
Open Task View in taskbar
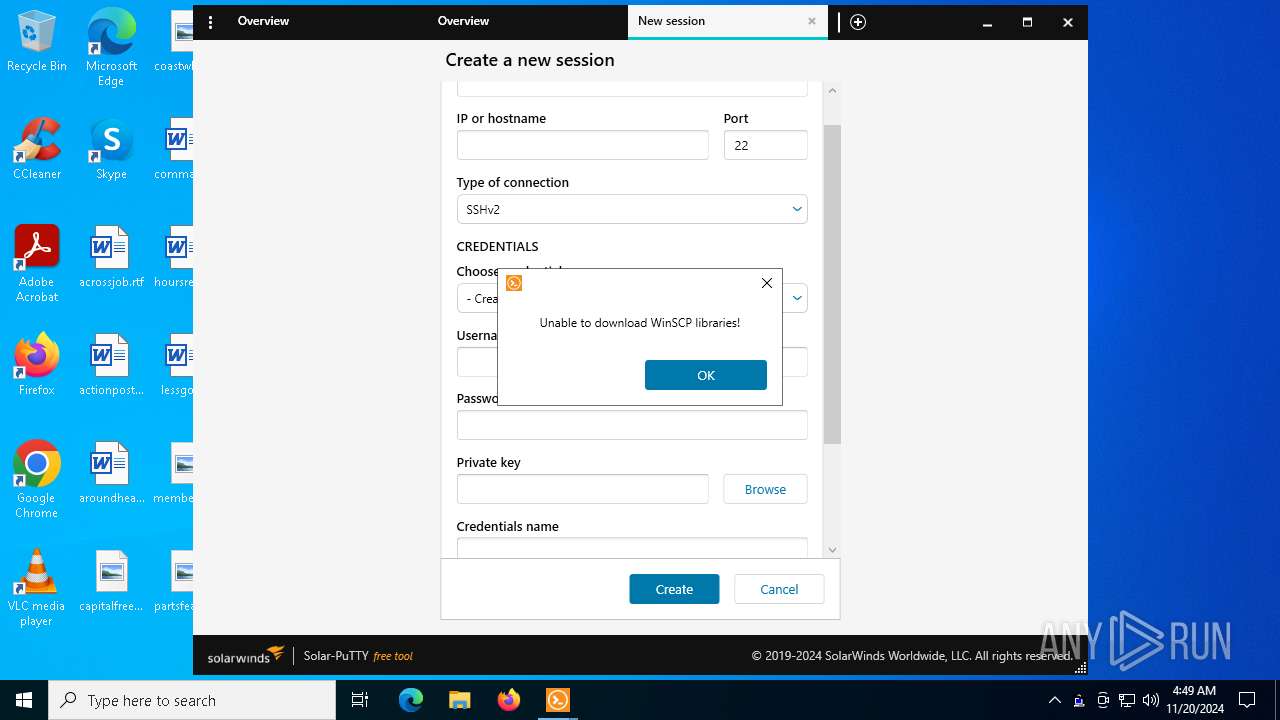tap(360, 700)
